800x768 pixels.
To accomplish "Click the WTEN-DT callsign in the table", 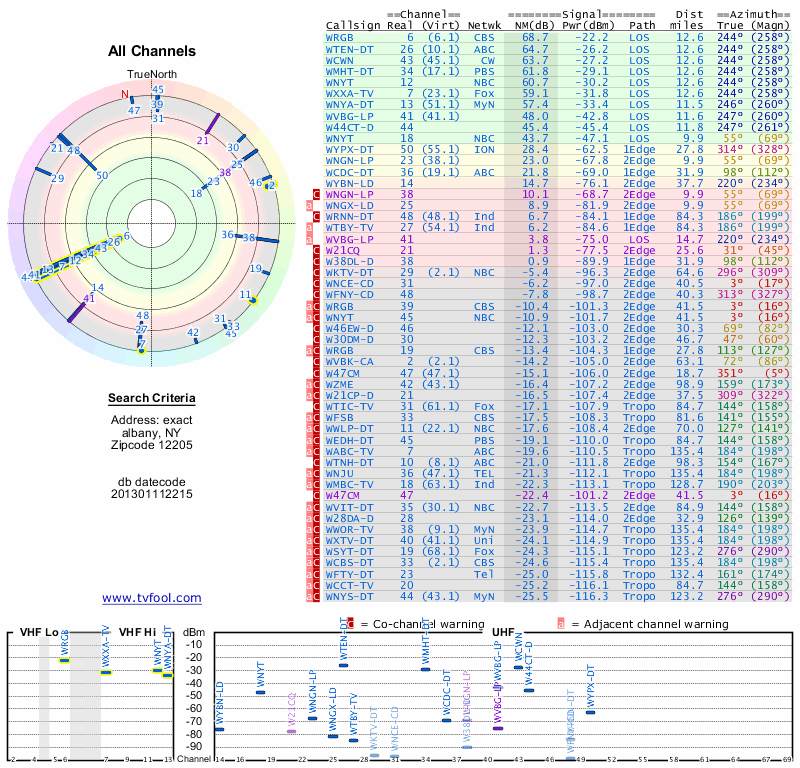I will pyautogui.click(x=349, y=49).
